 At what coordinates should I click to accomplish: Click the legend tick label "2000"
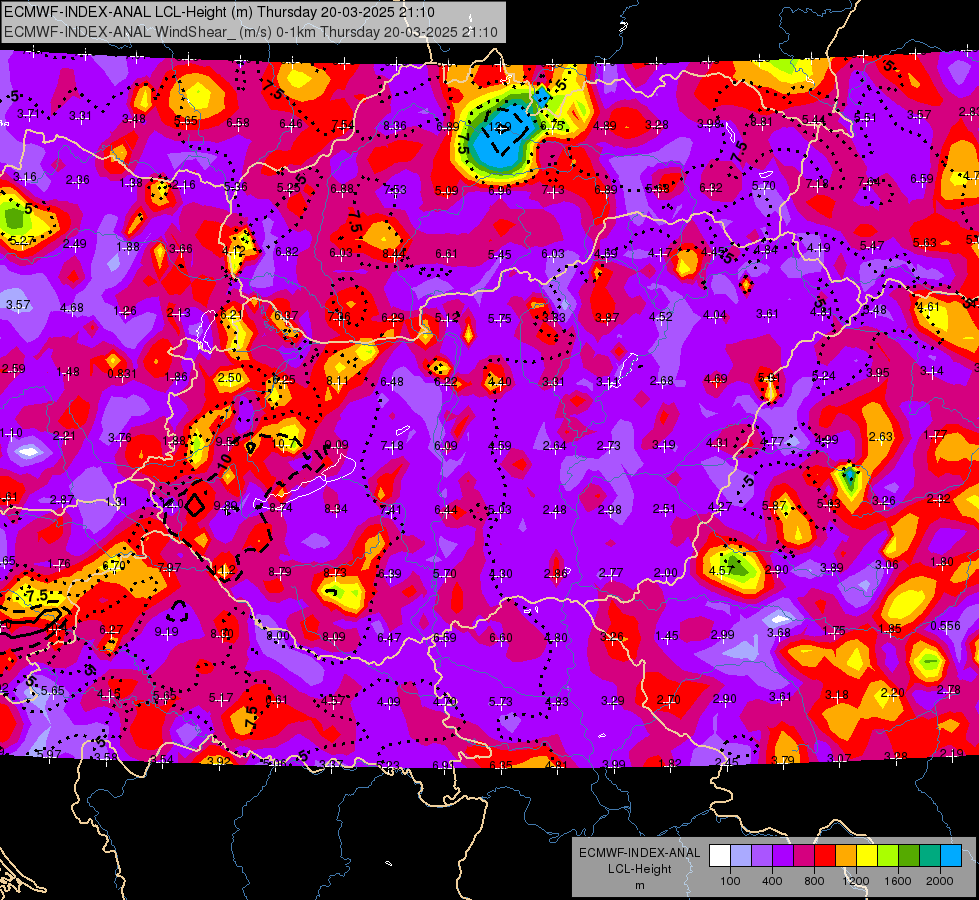pyautogui.click(x=940, y=881)
